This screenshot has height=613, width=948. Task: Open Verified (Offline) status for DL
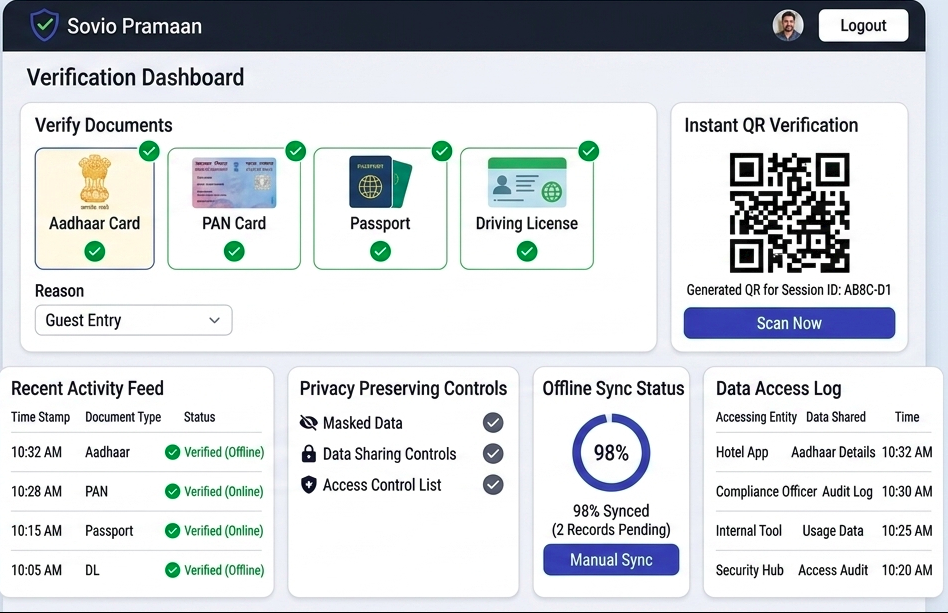224,570
